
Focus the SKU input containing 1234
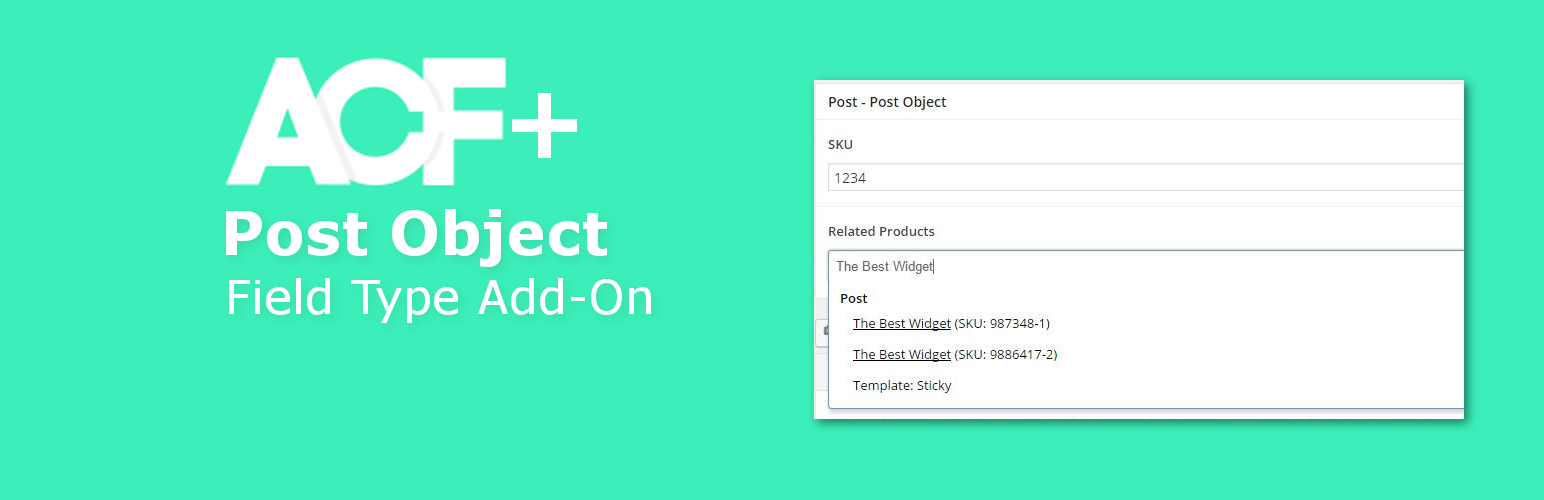click(1140, 178)
